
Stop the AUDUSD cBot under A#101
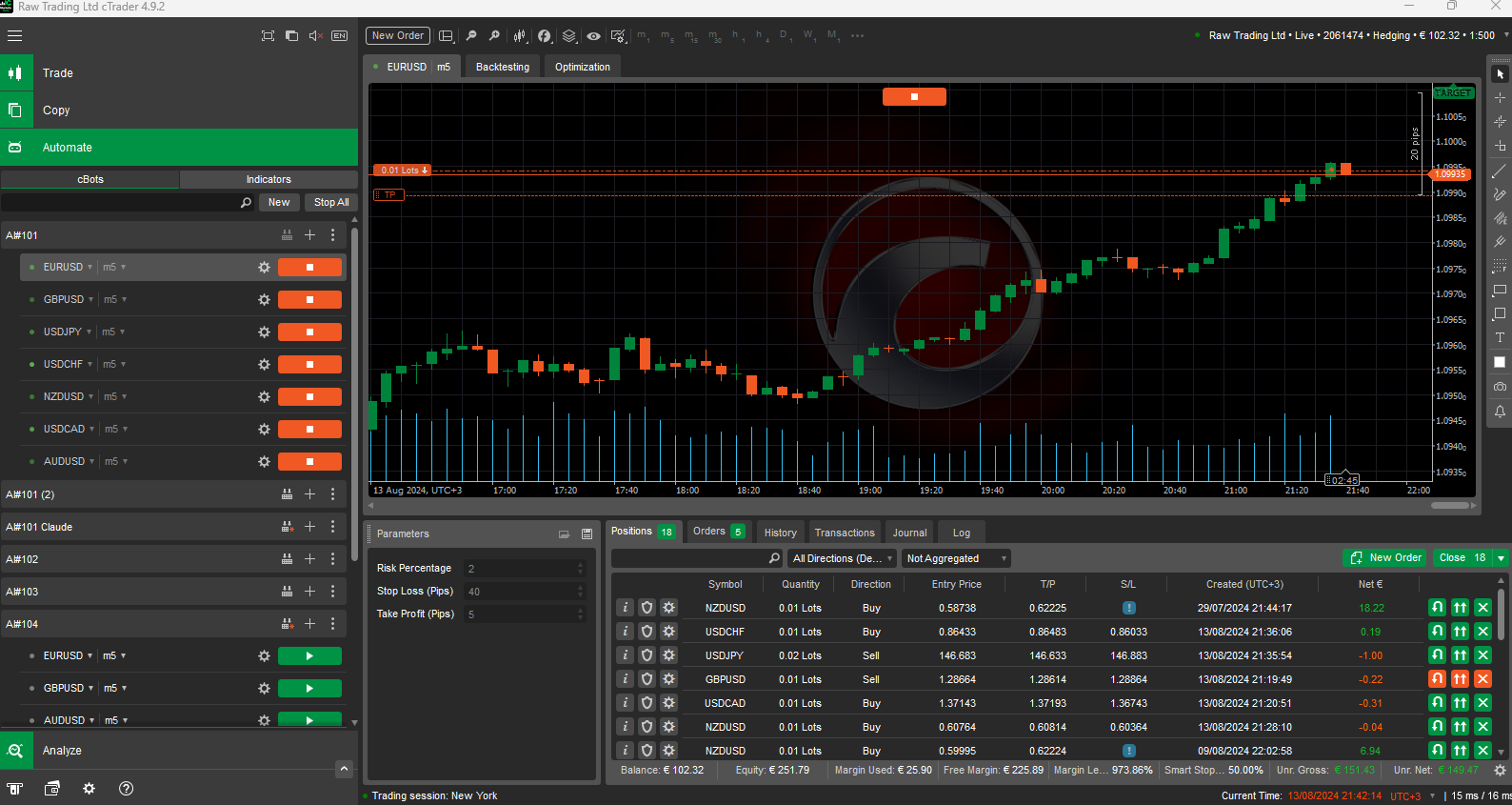click(309, 462)
